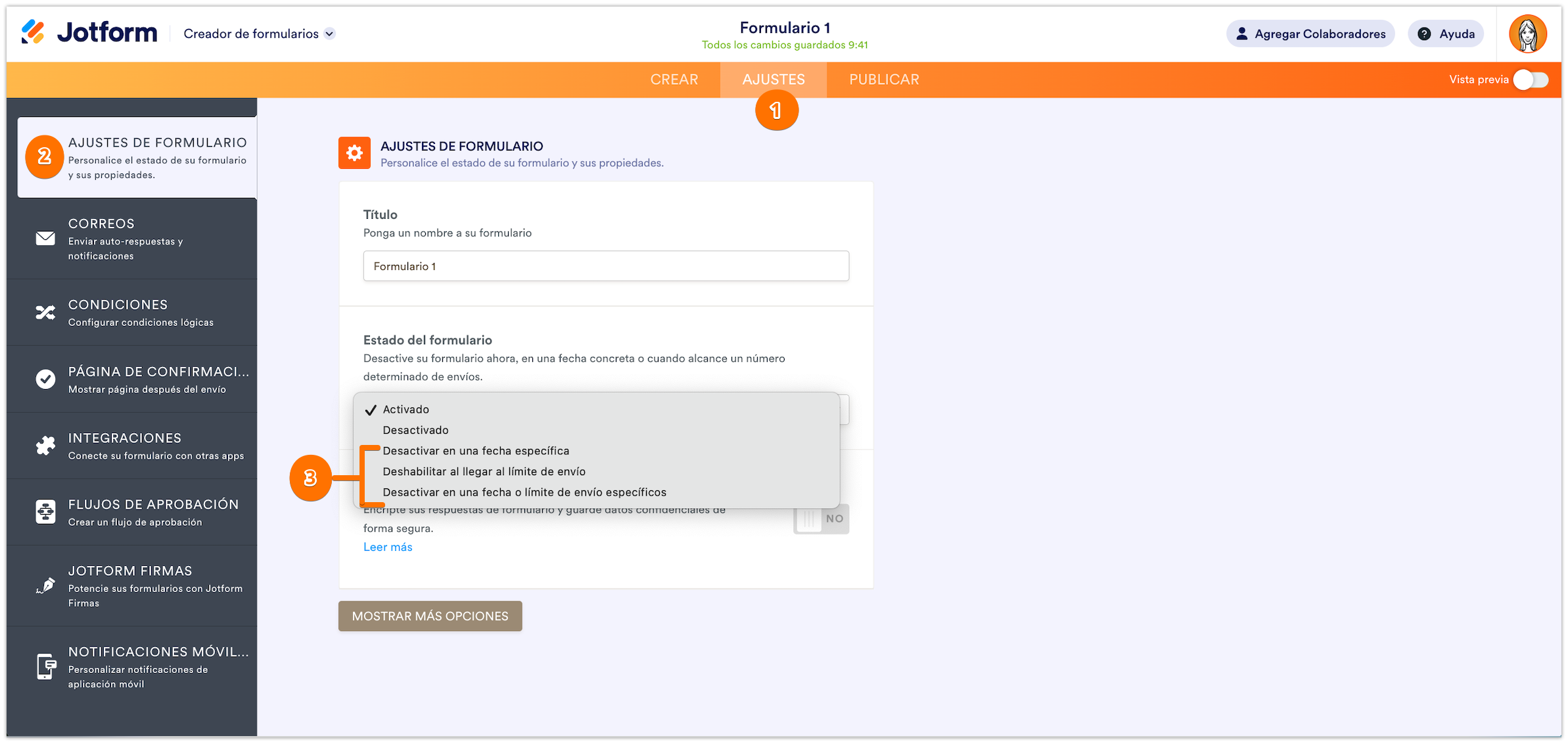Choose Desactivado from status dropdown
Viewport: 1568px width, 744px height.
pyautogui.click(x=415, y=430)
